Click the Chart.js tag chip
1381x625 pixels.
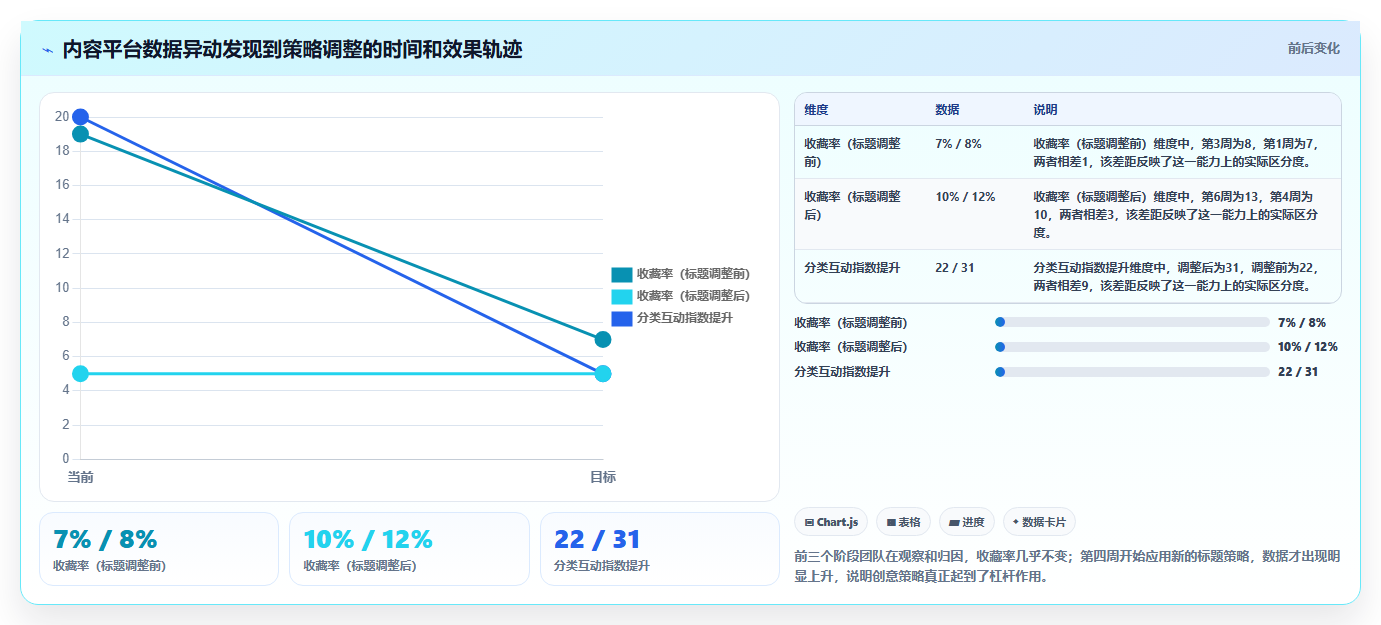pos(831,522)
